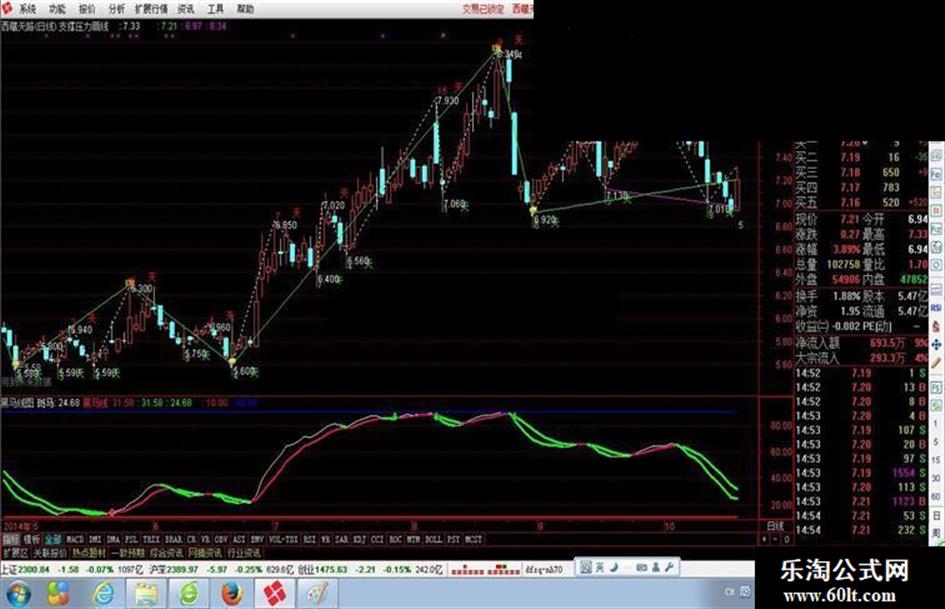Select the DMI indicator tab

[95, 540]
